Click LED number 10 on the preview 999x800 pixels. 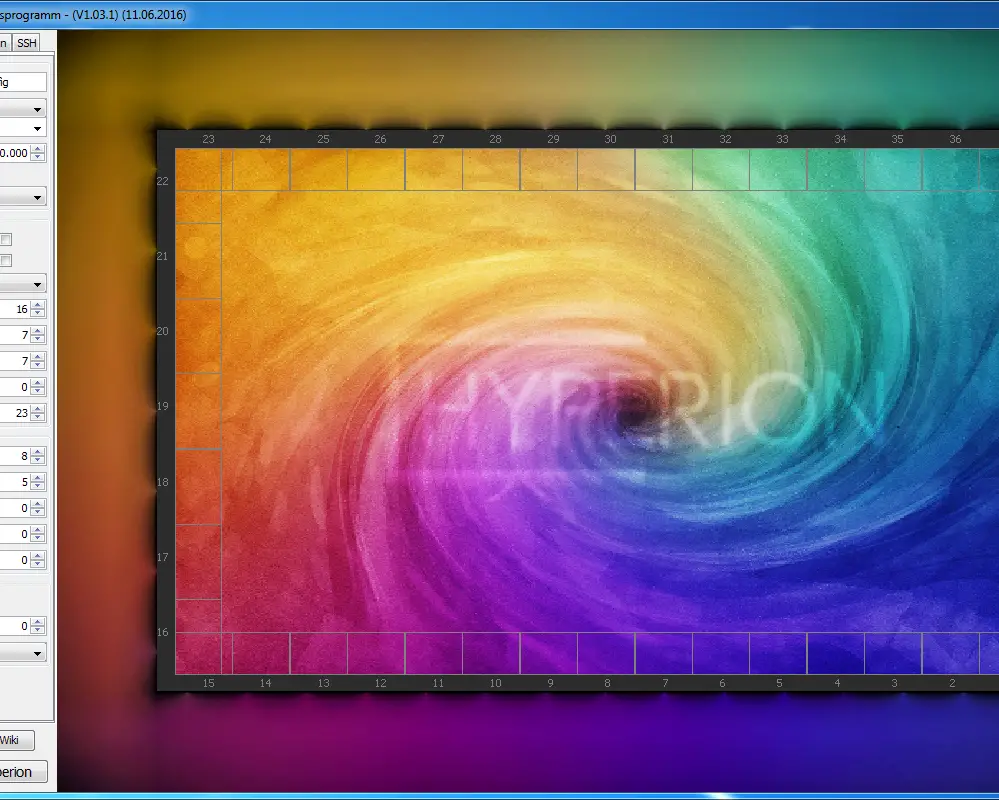(x=496, y=683)
